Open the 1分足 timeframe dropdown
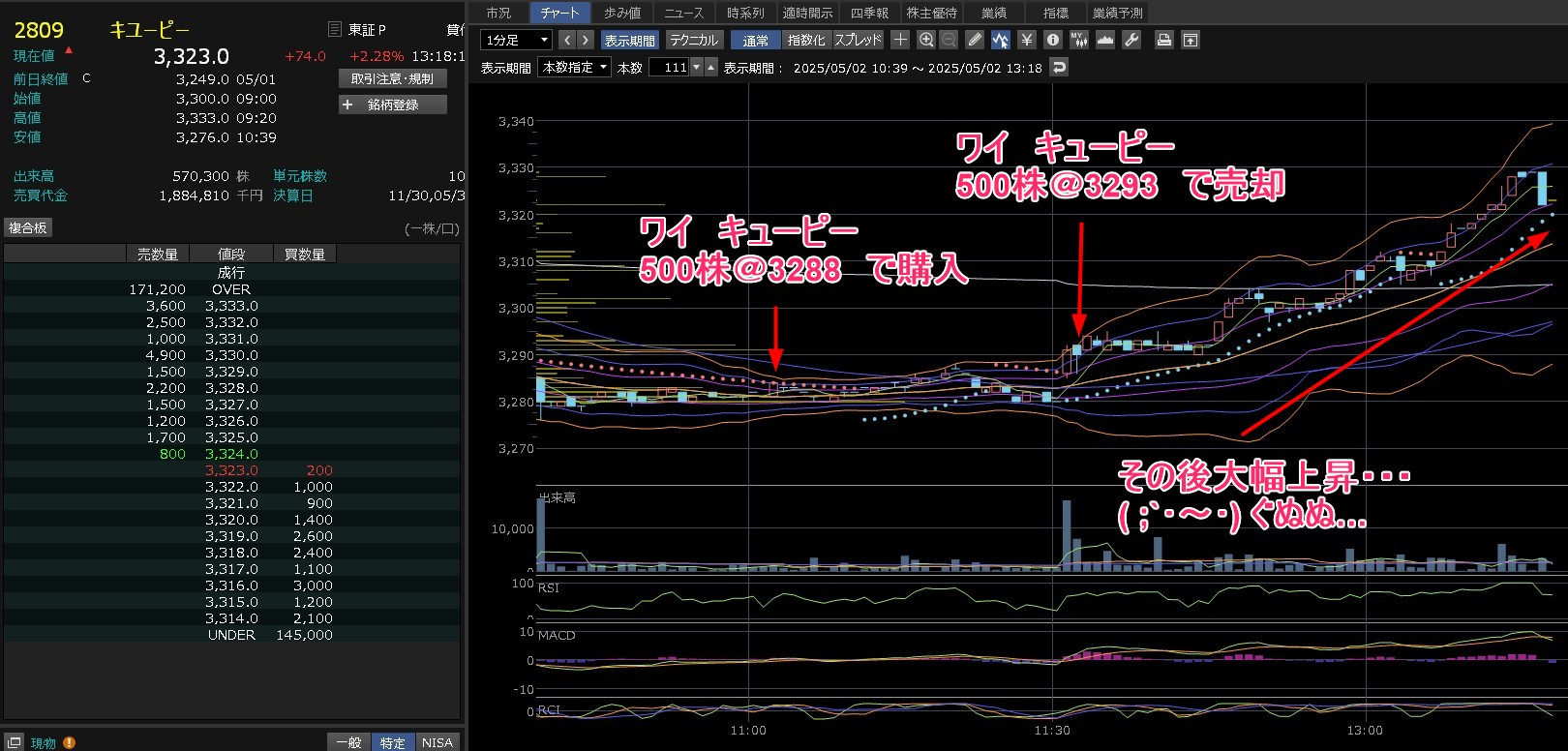This screenshot has height=751, width=1568. click(516, 40)
